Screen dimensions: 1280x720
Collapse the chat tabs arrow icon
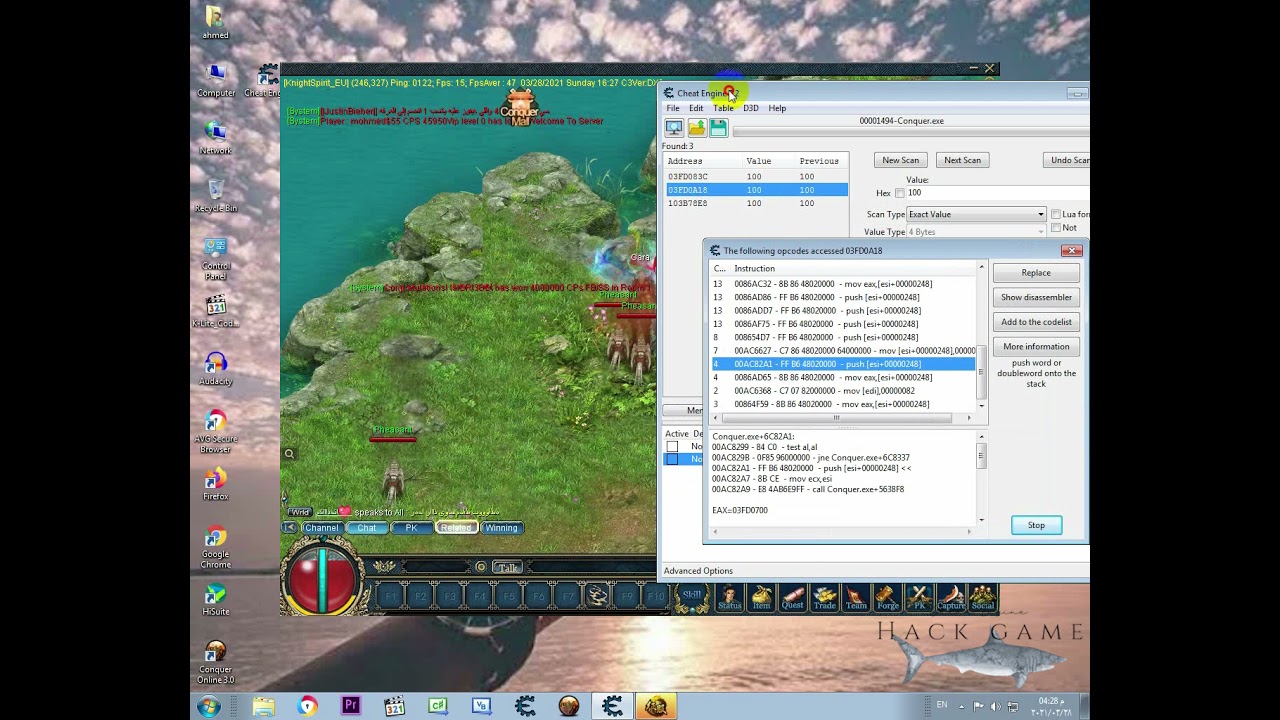(x=289, y=528)
